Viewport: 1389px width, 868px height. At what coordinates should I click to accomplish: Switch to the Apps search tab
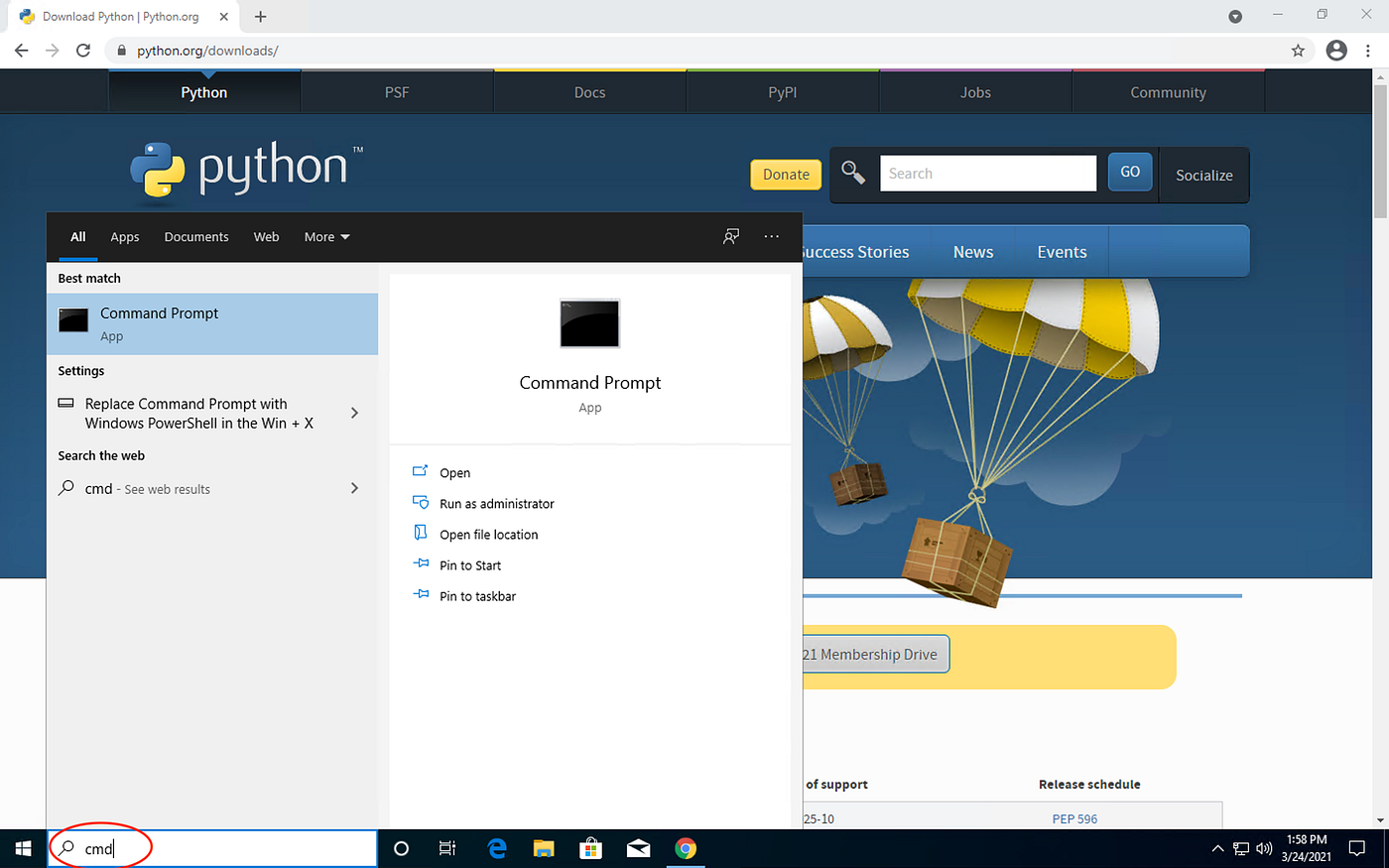pos(125,237)
